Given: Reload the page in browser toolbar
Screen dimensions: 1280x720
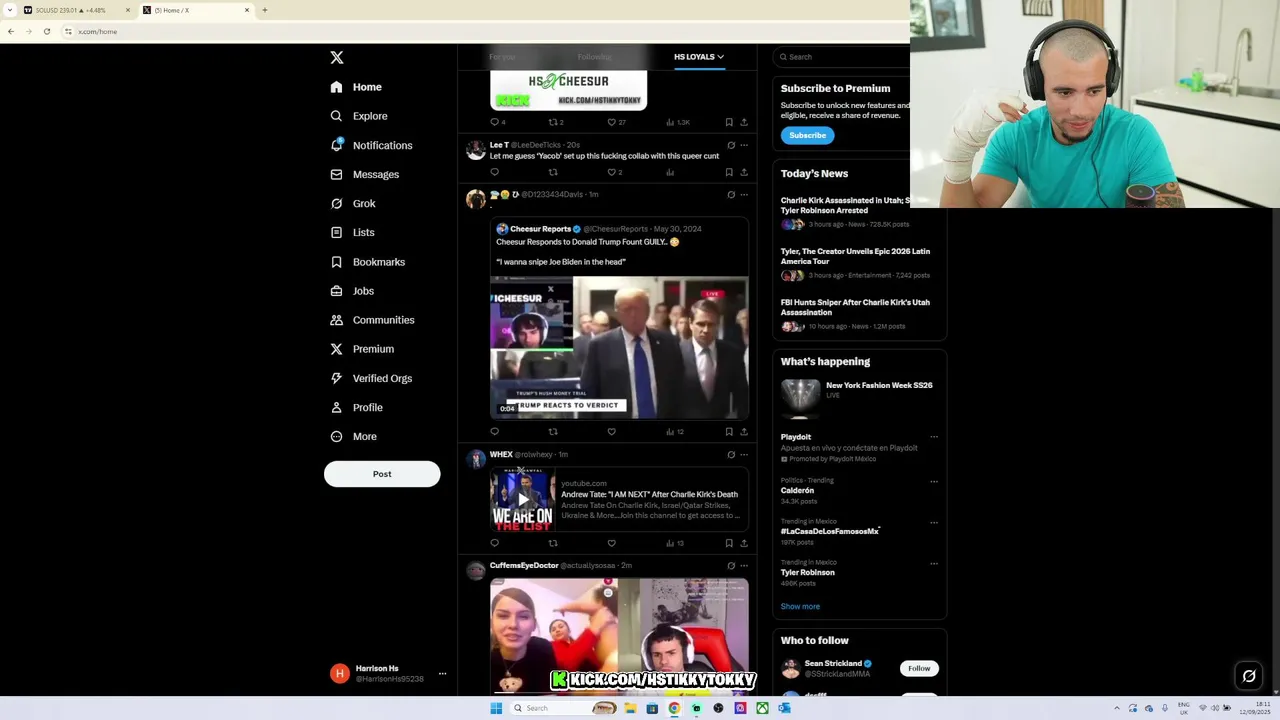Looking at the screenshot, I should click(x=47, y=31).
